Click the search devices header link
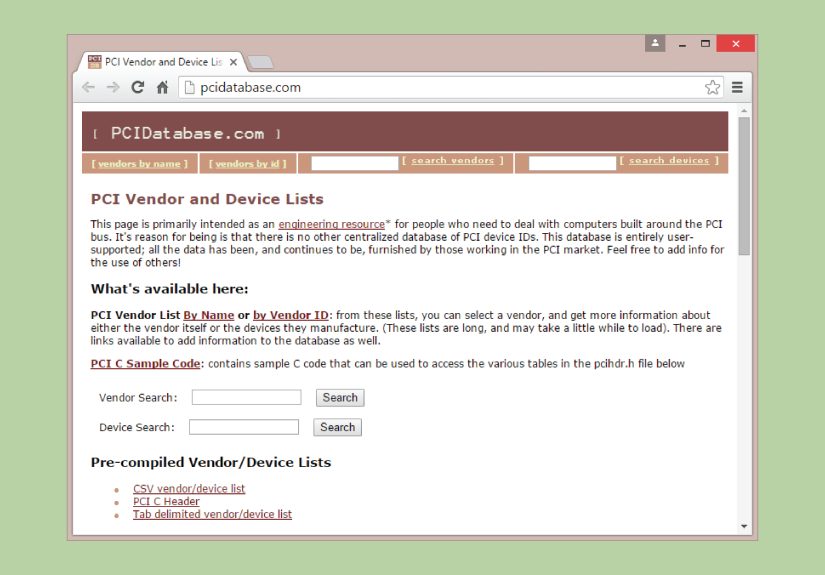This screenshot has width=825, height=575. (669, 160)
